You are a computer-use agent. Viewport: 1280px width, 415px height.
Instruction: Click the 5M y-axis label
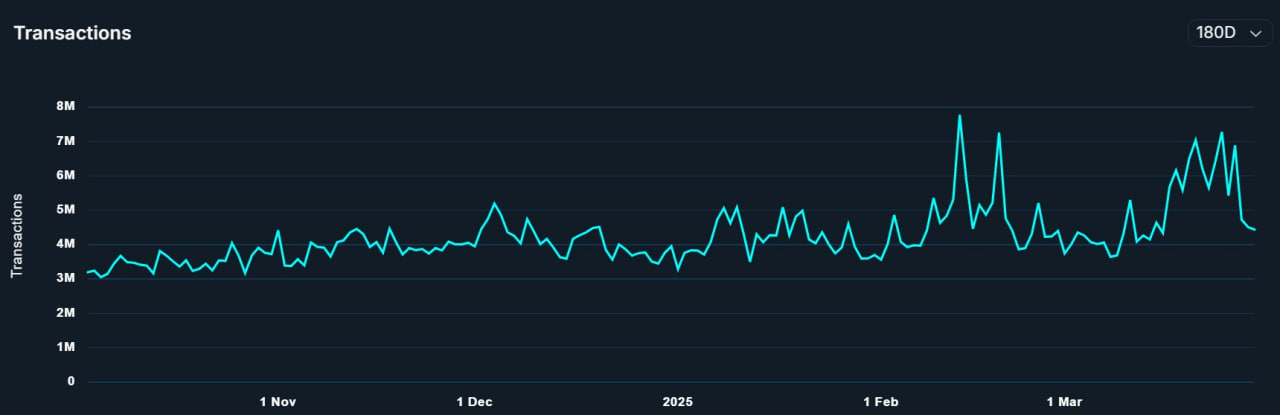(65, 210)
